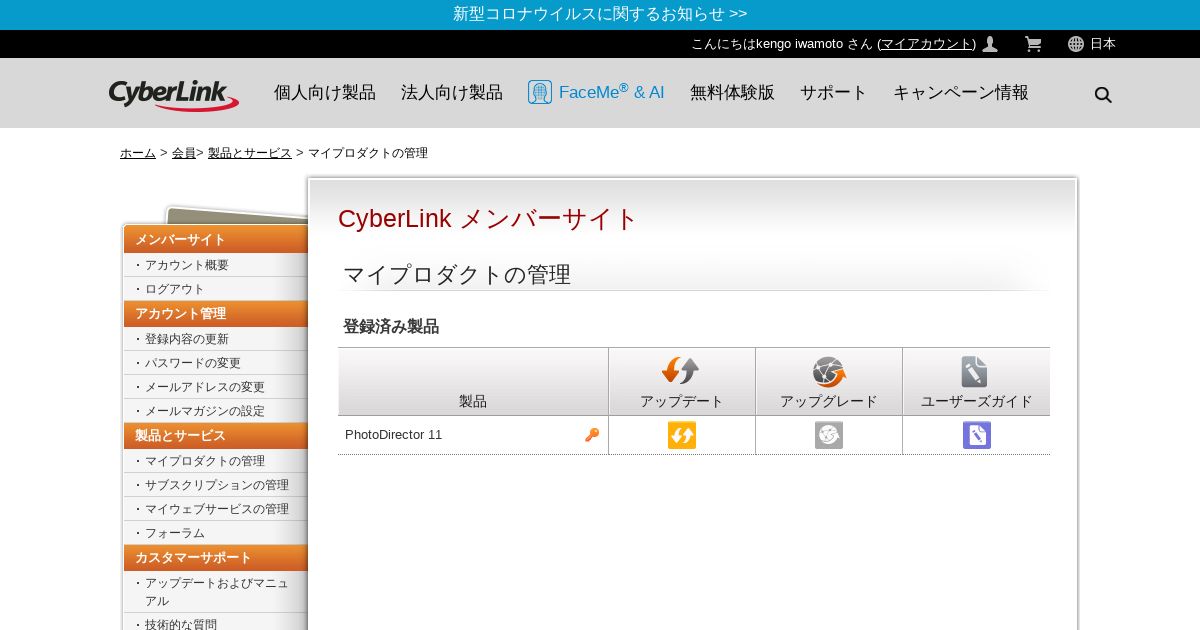1200x630 pixels.
Task: Open the 個人向け製品 menu
Action: (x=325, y=92)
